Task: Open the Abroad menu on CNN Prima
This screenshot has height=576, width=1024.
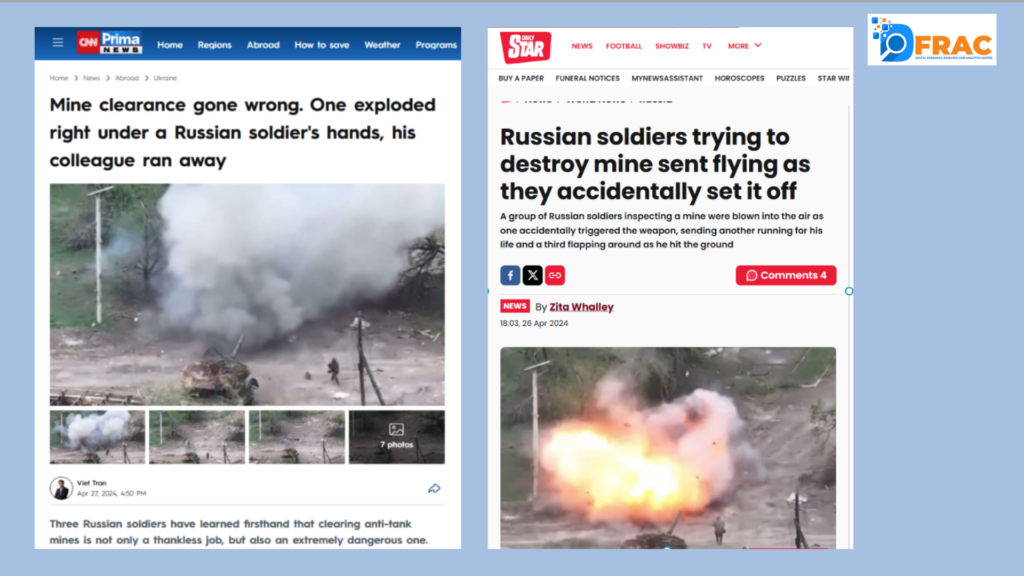Action: point(263,45)
